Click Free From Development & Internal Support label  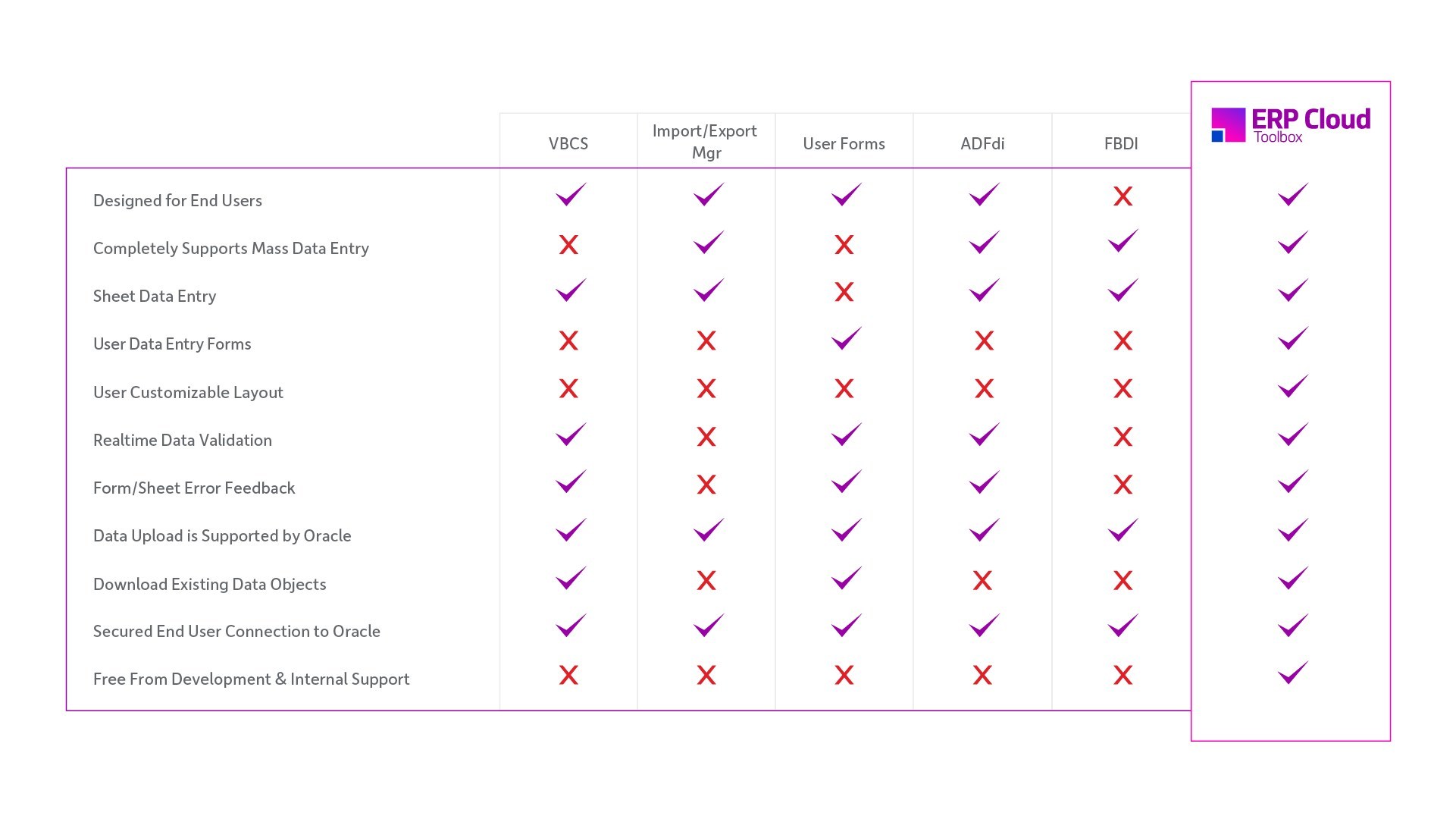[x=251, y=679]
